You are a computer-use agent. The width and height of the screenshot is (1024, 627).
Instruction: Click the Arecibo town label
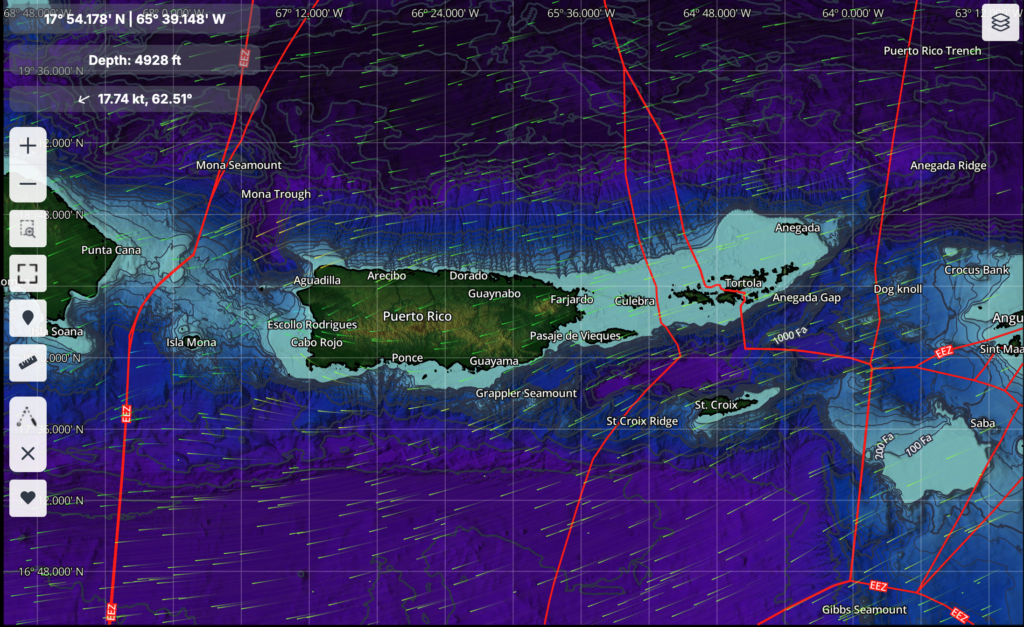pos(386,276)
